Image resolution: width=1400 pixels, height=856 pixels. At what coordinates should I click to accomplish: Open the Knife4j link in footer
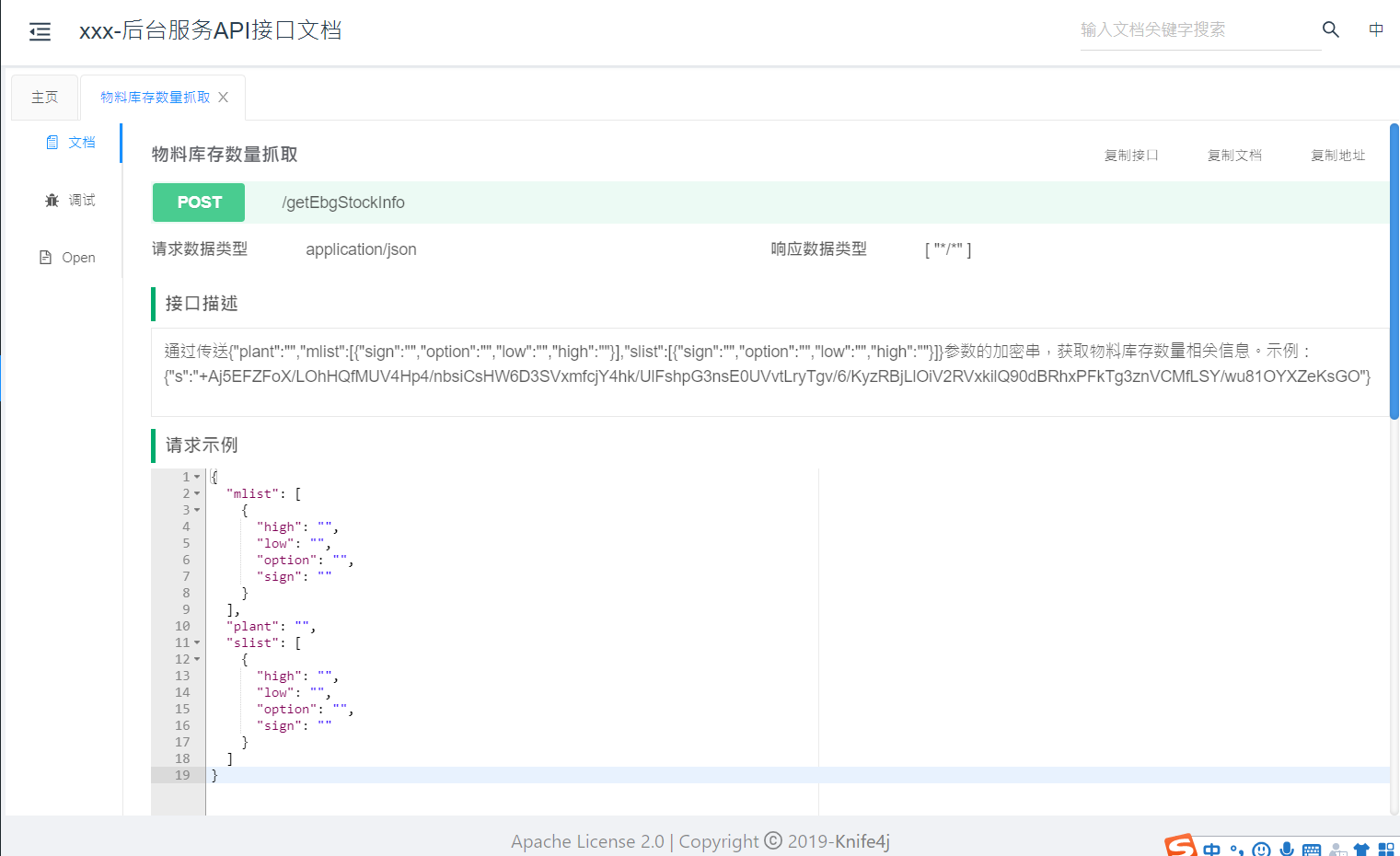point(863,840)
